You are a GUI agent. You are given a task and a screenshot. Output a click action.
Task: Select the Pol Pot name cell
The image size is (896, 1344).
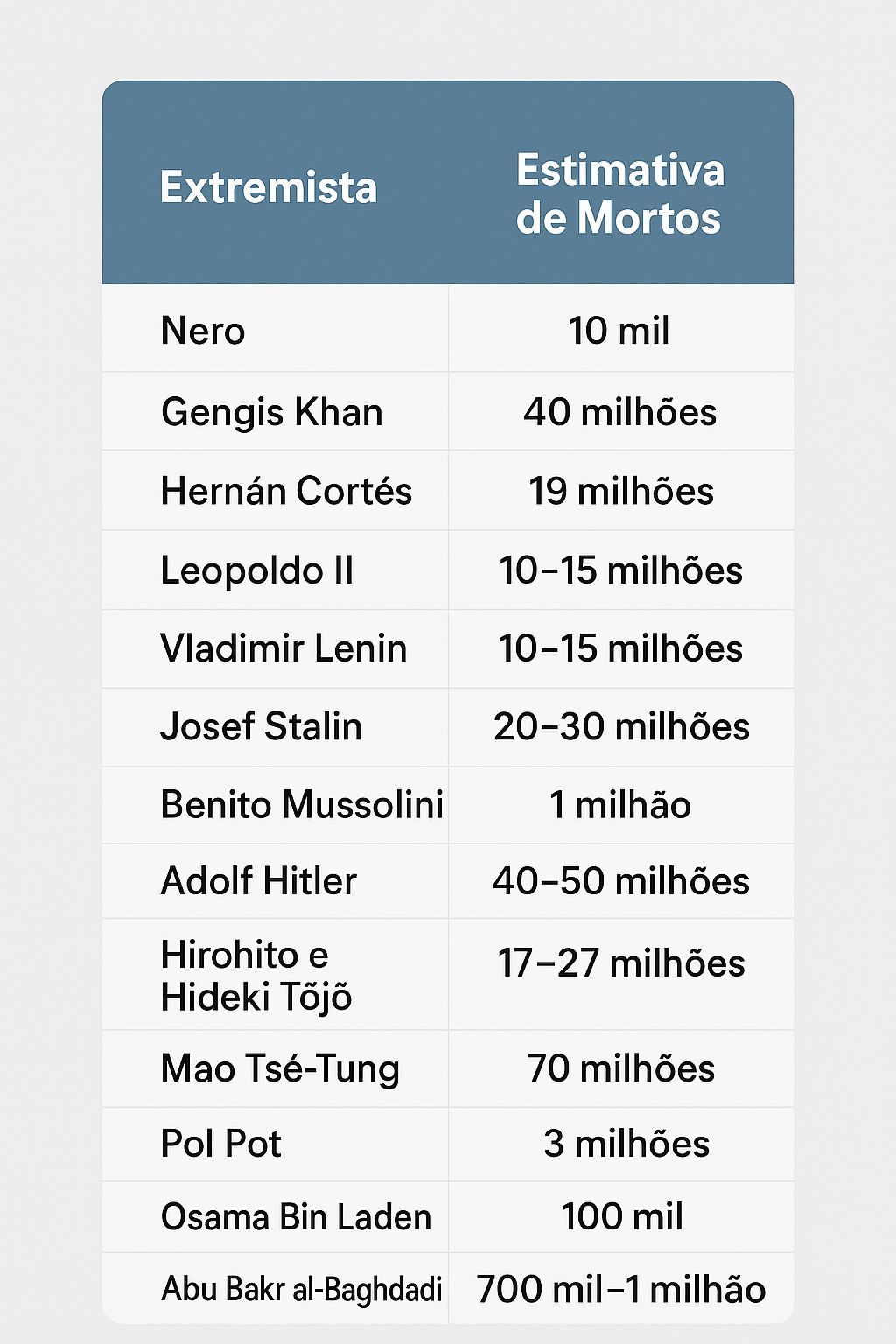coord(221,1144)
